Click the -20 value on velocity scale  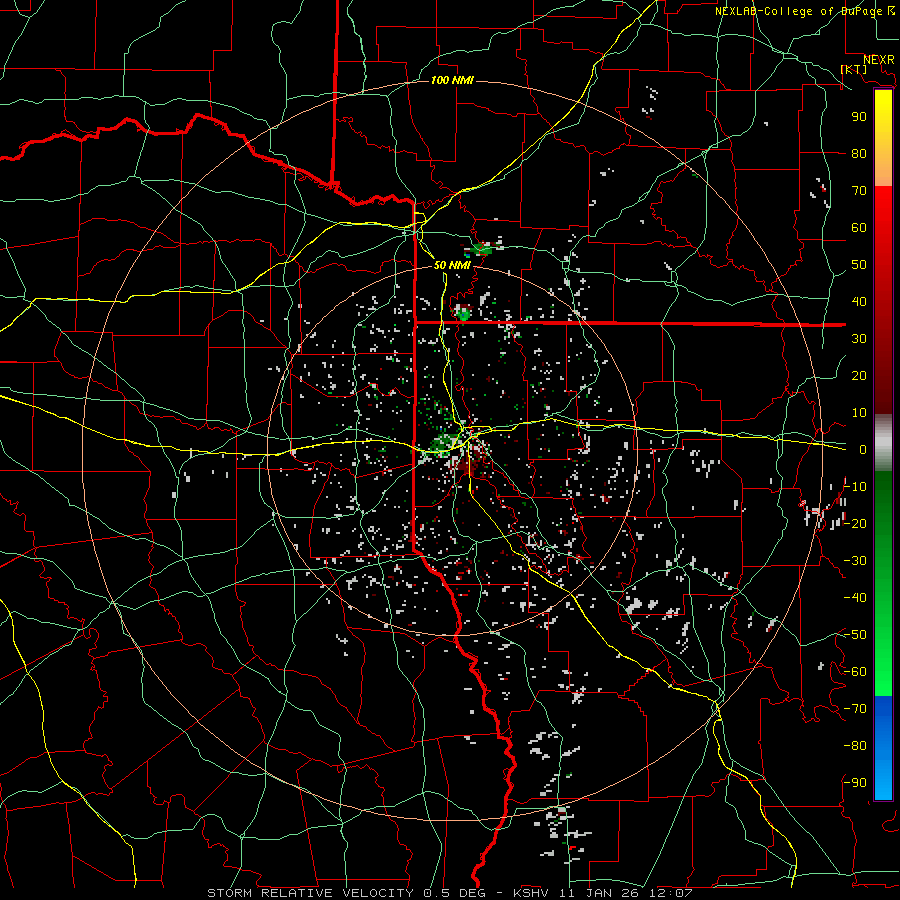coord(855,523)
